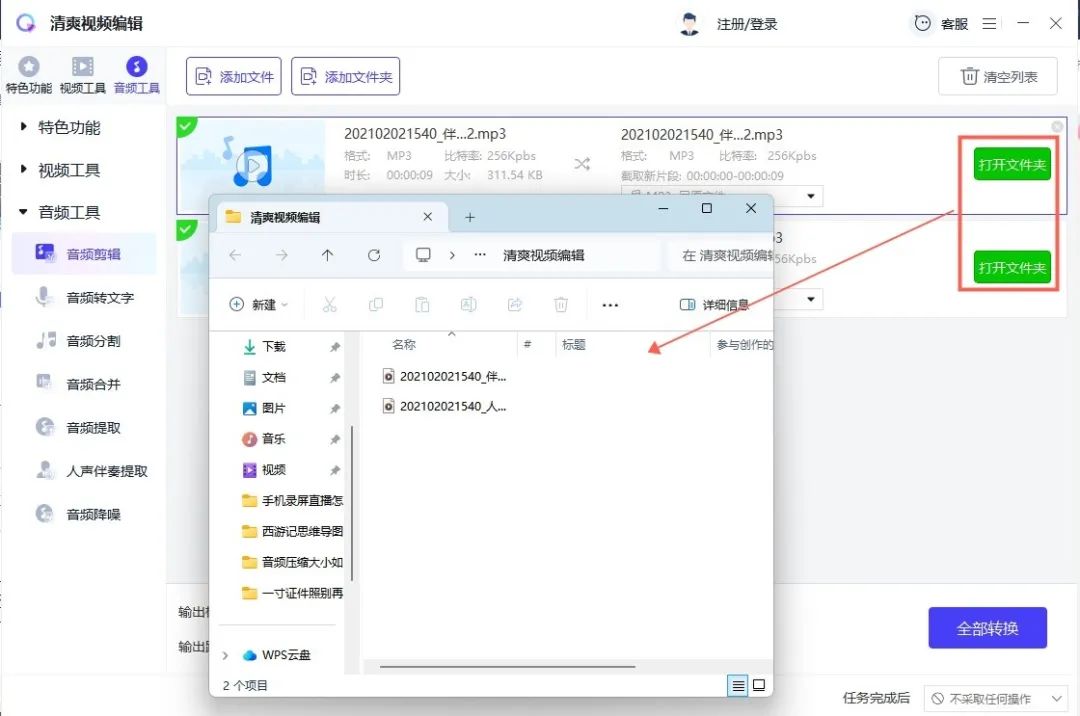Uncheck the first audio file's green checkbox
This screenshot has width=1080, height=716.
coord(185,126)
